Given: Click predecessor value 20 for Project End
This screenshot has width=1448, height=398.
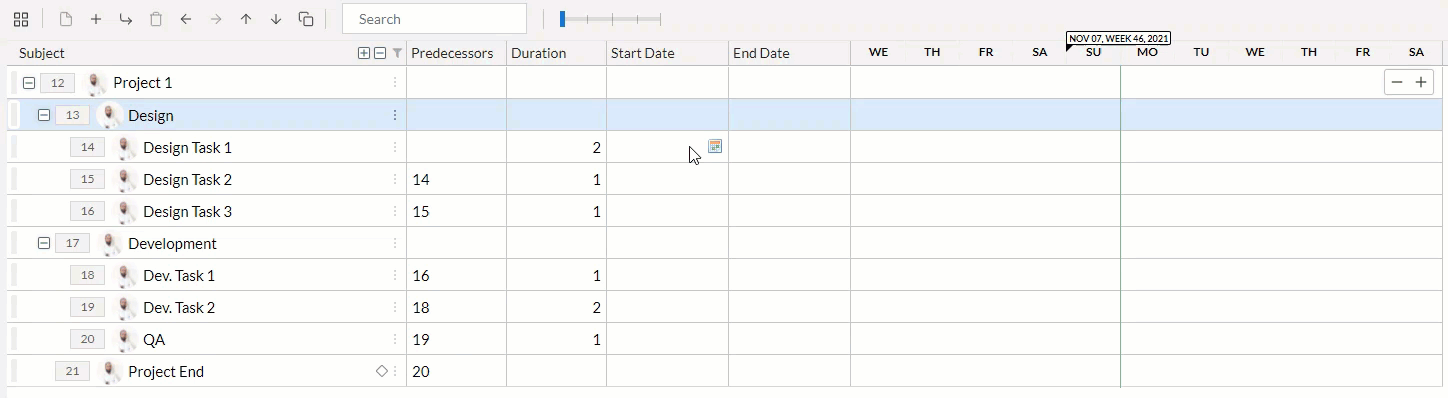Looking at the screenshot, I should [x=421, y=371].
